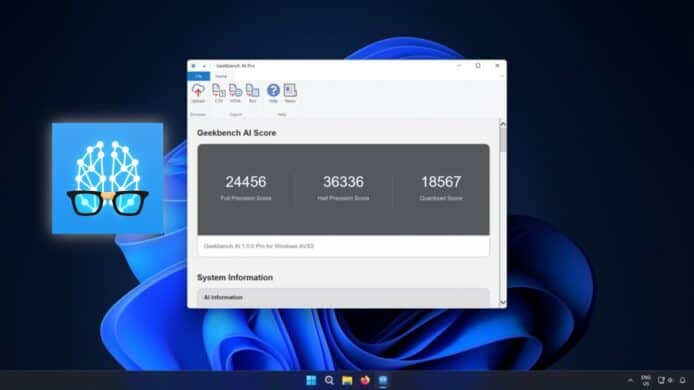Open the network icon in the system tray
This screenshot has width=694, height=390.
(x=661, y=380)
